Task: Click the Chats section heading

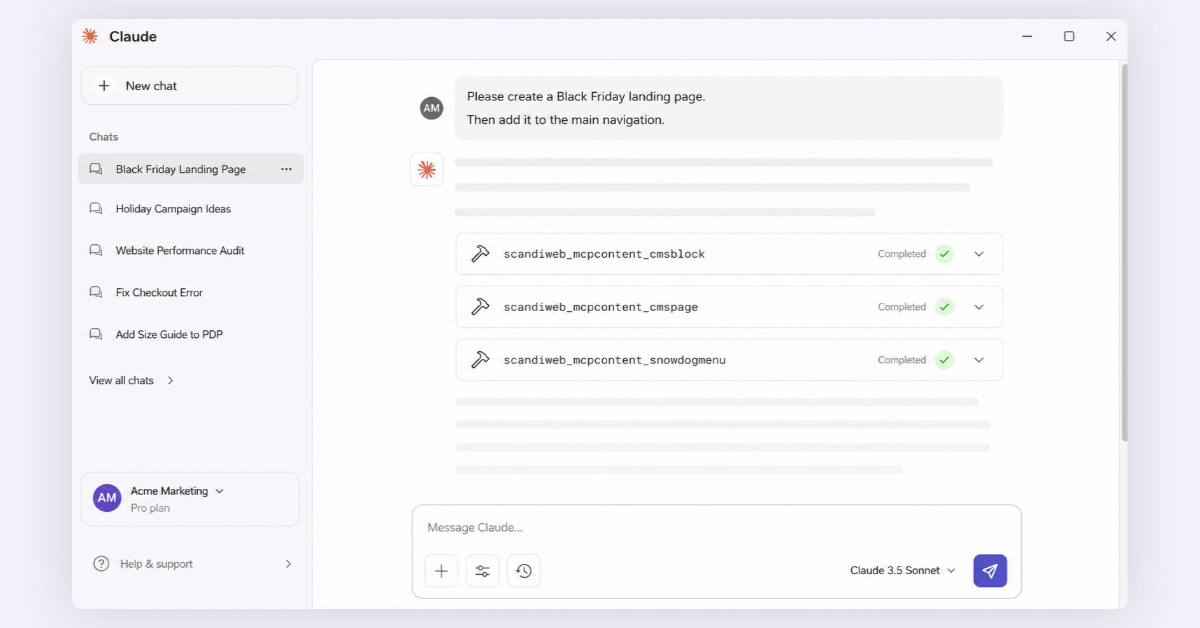Action: [103, 137]
